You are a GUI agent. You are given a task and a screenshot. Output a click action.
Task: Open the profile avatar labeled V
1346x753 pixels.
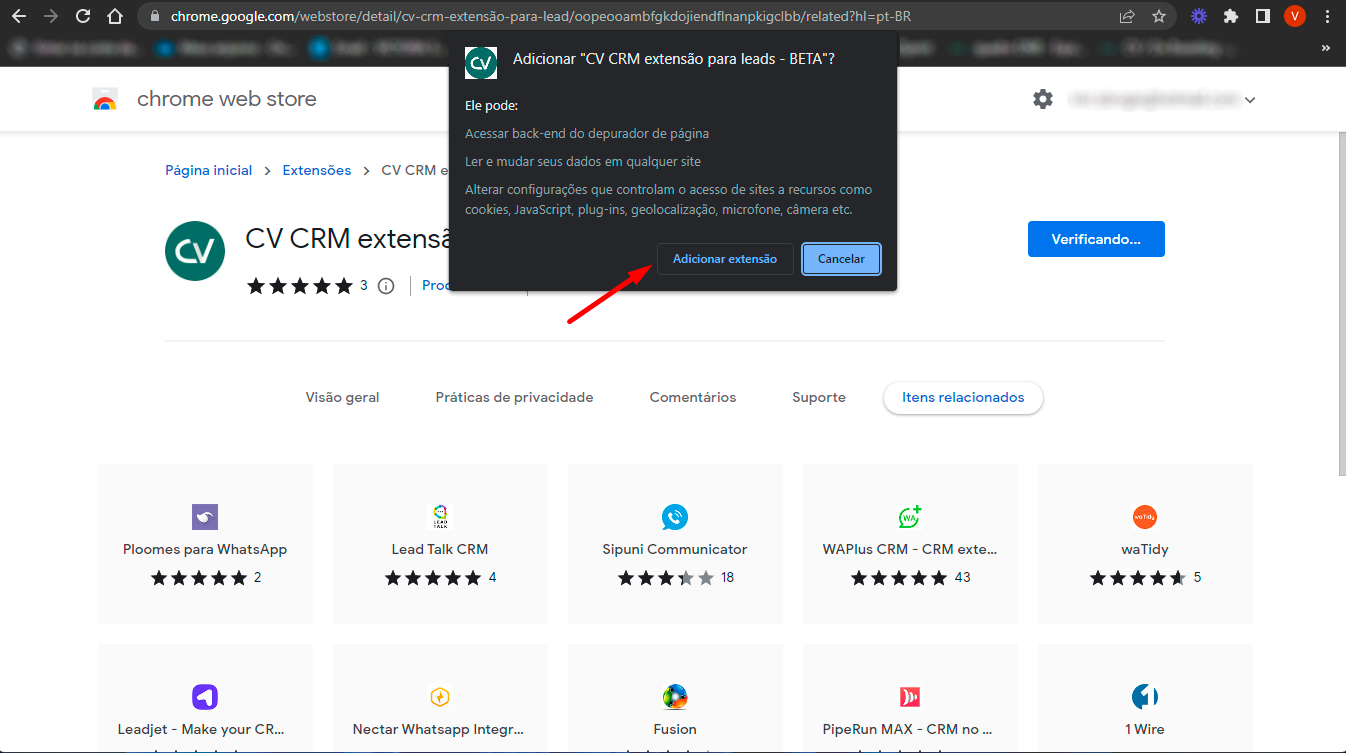[1295, 16]
